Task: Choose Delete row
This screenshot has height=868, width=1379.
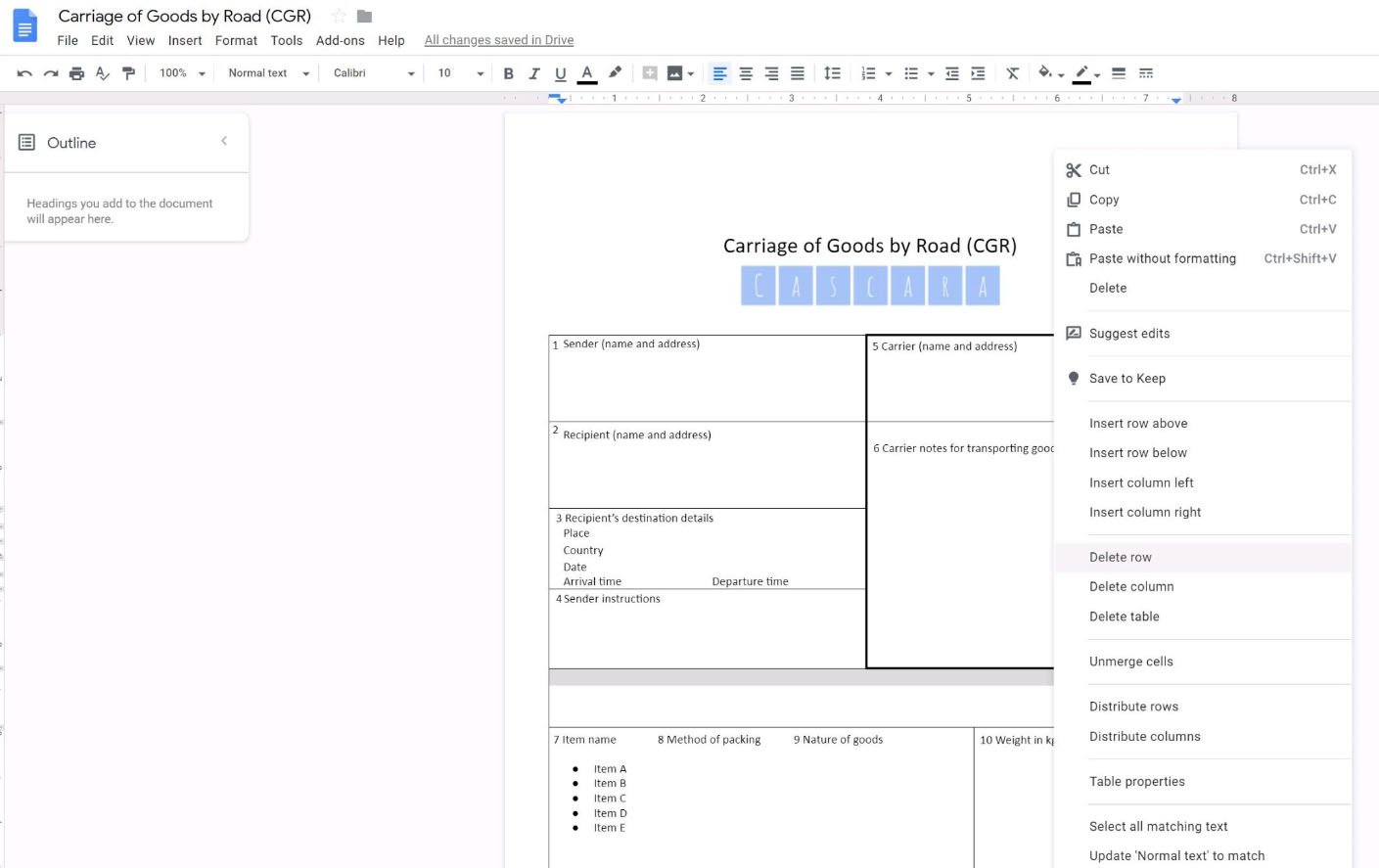Action: coord(1203,557)
